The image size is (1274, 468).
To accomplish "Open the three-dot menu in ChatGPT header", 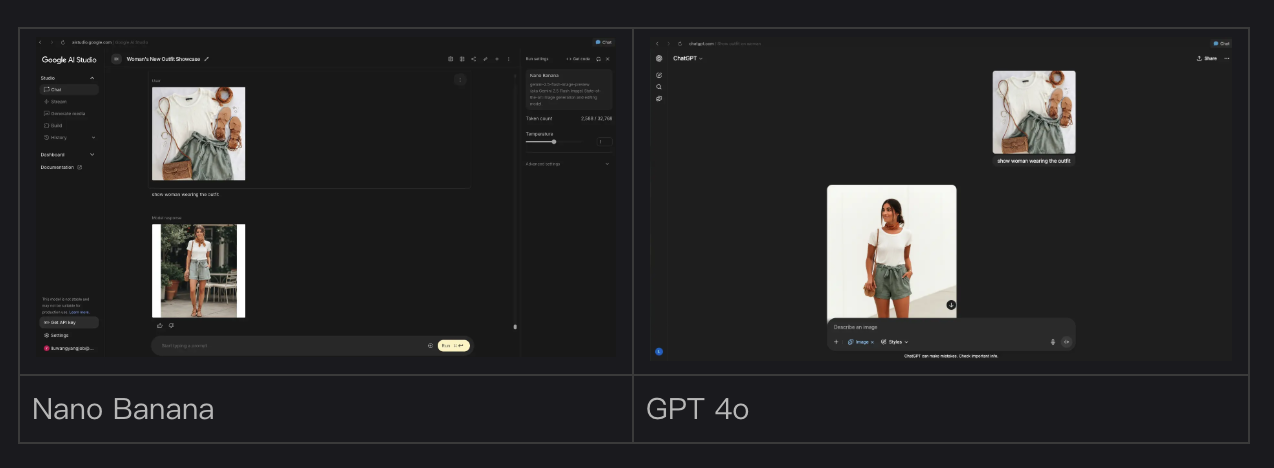I will pyautogui.click(x=1227, y=58).
